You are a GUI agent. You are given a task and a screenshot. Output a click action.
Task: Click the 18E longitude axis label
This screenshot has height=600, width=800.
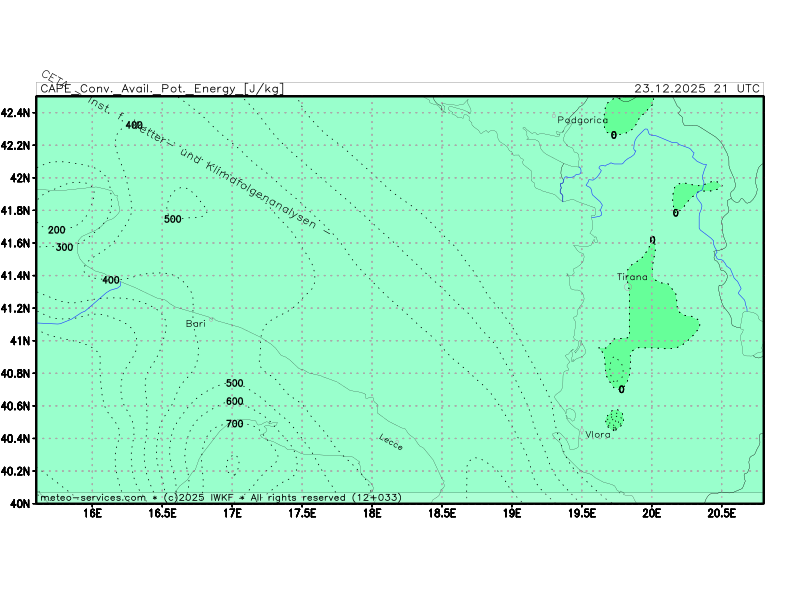(372, 515)
